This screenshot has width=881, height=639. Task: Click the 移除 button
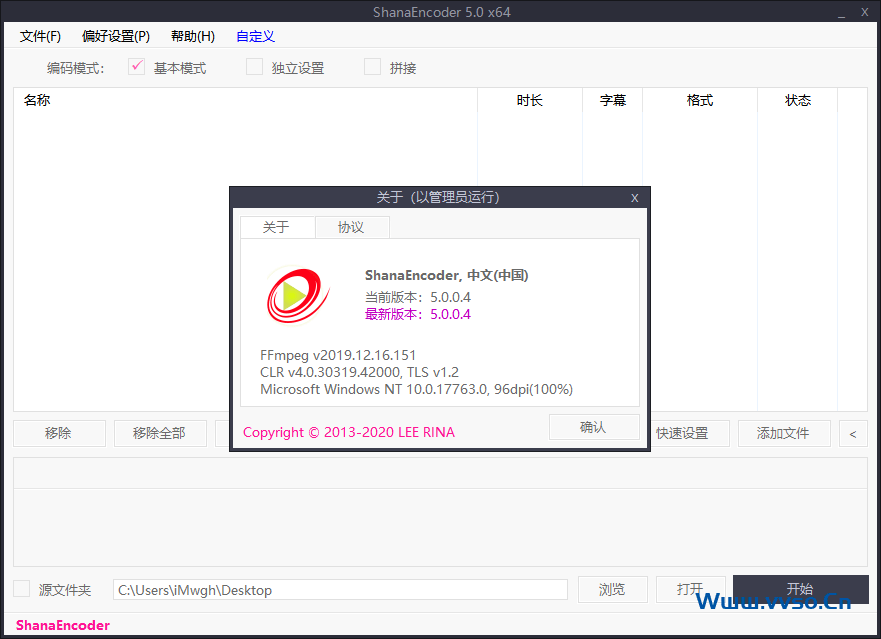click(x=59, y=433)
